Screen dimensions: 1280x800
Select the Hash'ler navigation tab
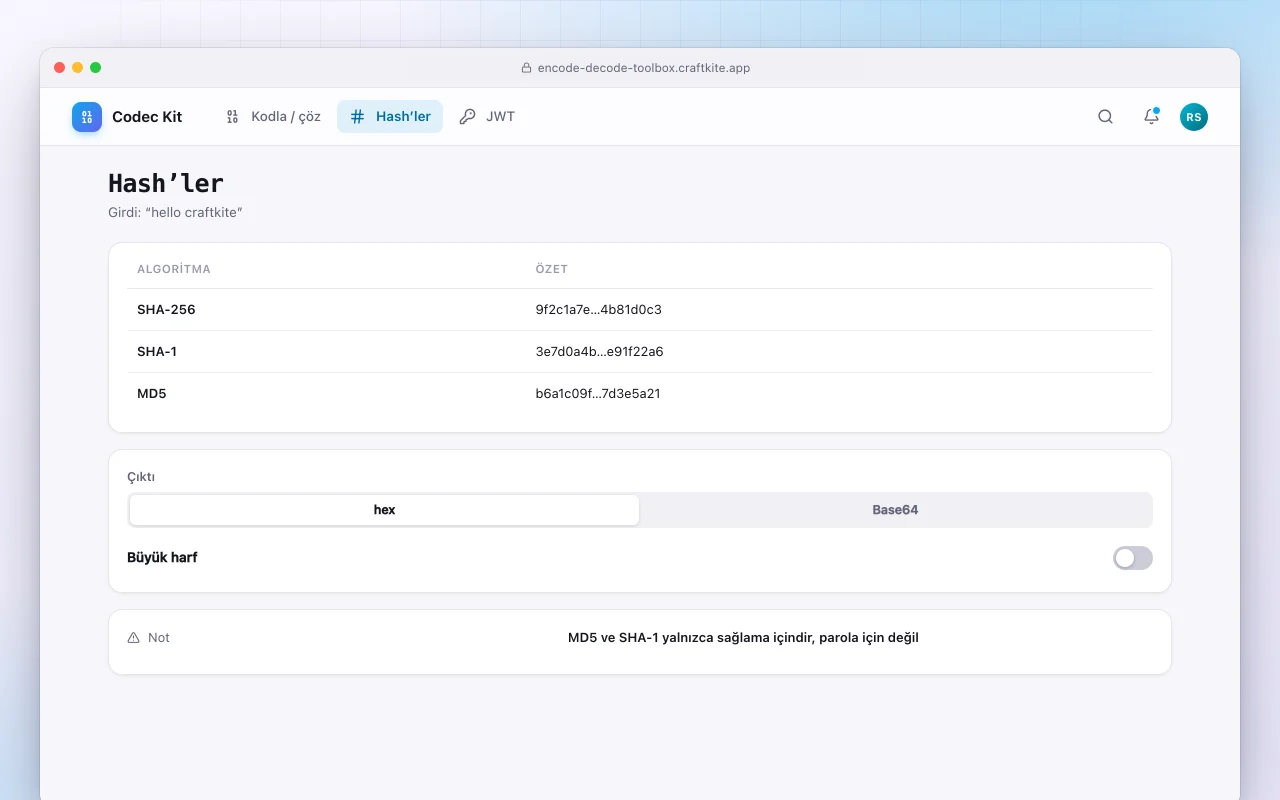[390, 117]
